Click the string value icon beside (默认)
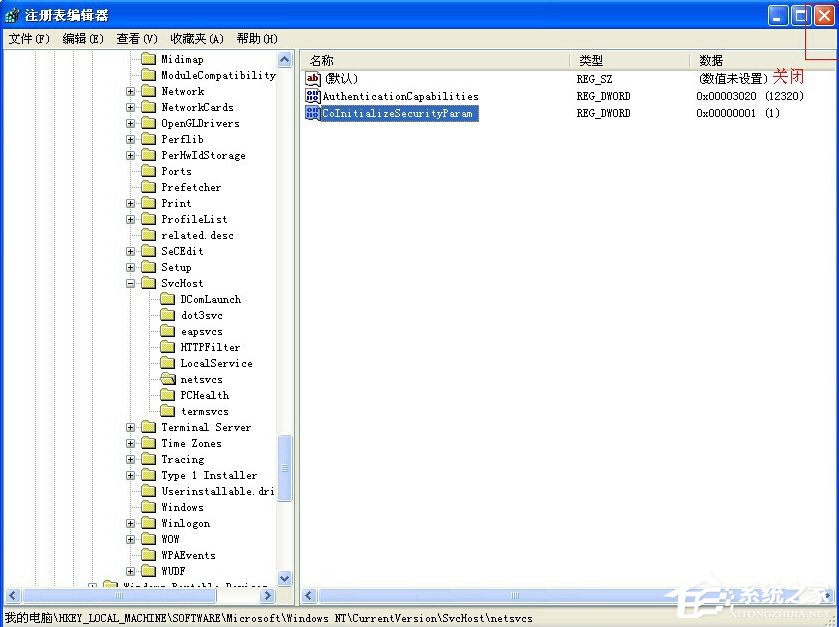 tap(312, 77)
